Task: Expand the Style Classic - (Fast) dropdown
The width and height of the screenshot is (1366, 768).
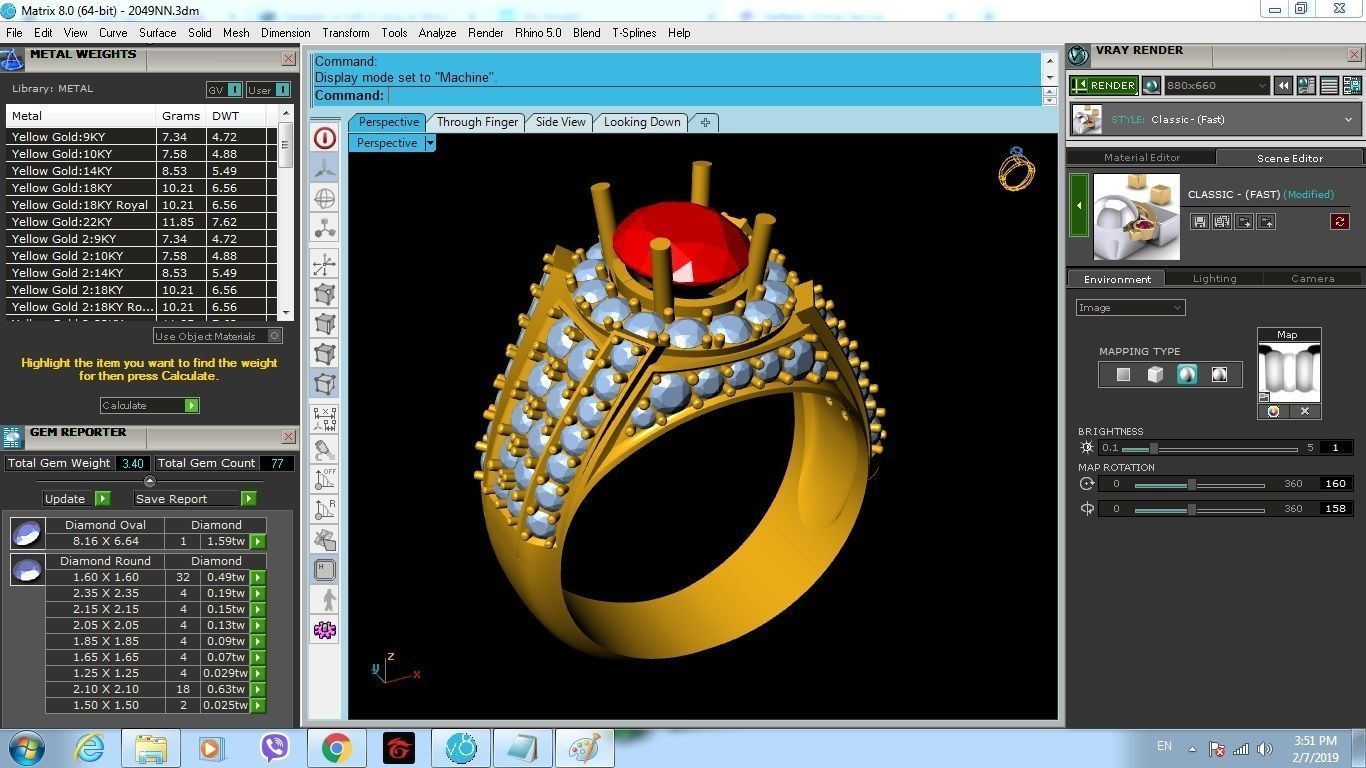Action: tap(1348, 120)
